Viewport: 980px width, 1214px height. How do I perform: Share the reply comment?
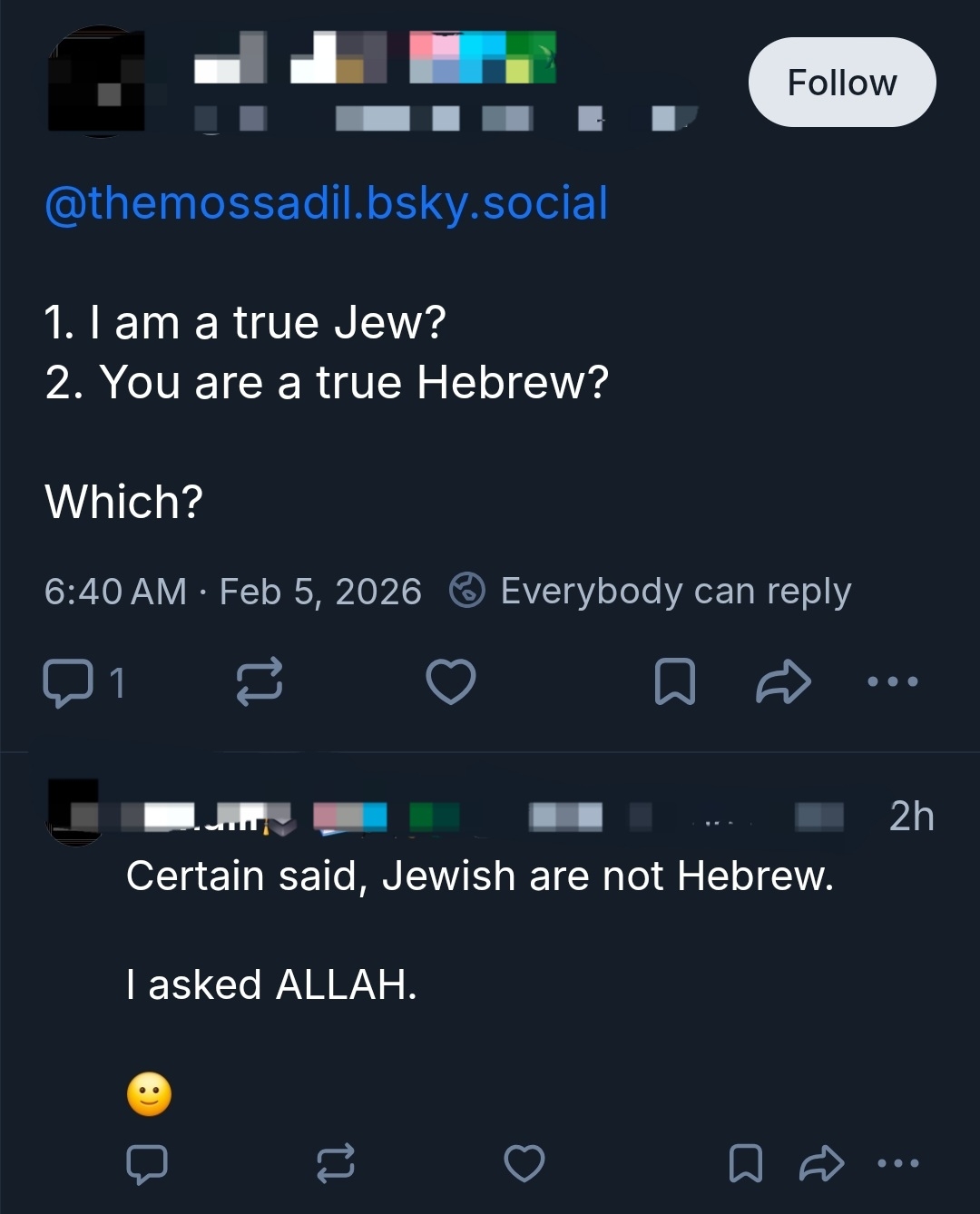click(821, 1164)
